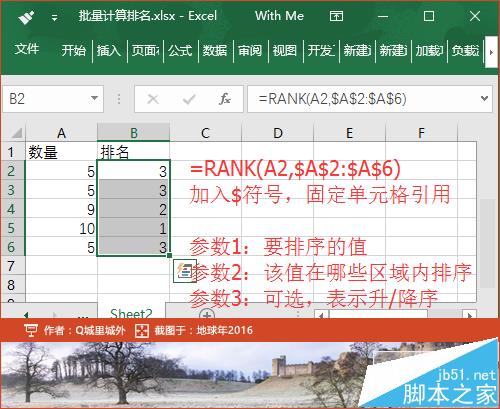Click the formula bar text =RANK(A2,$A$2:$A$6)

coord(332,99)
